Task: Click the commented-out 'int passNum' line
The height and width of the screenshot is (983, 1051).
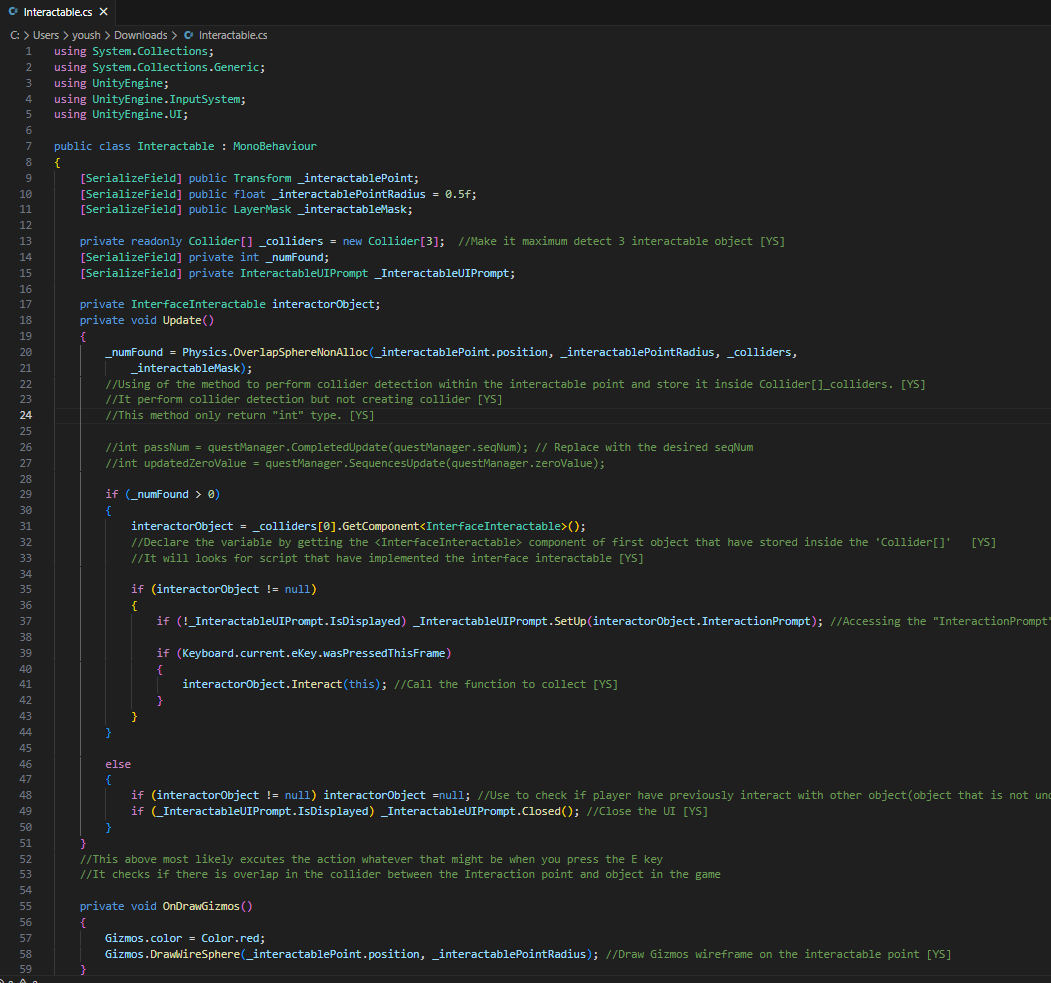Action: point(429,448)
